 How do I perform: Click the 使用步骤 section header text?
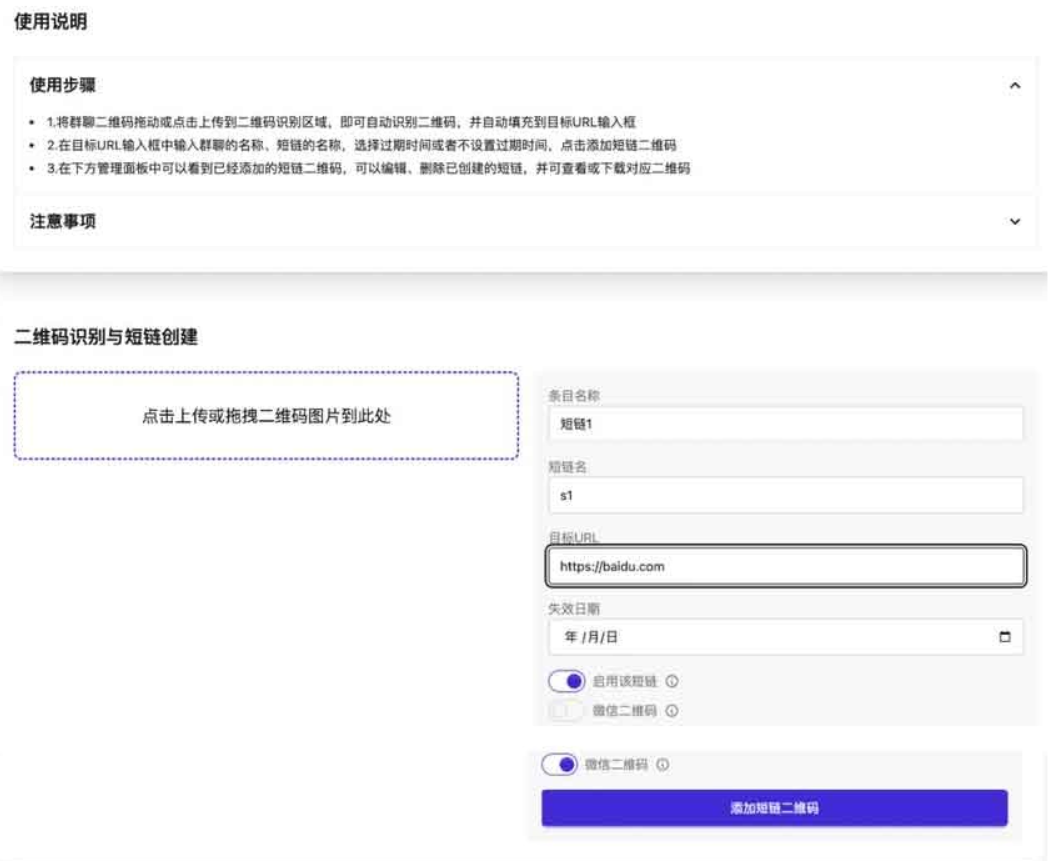click(x=62, y=85)
